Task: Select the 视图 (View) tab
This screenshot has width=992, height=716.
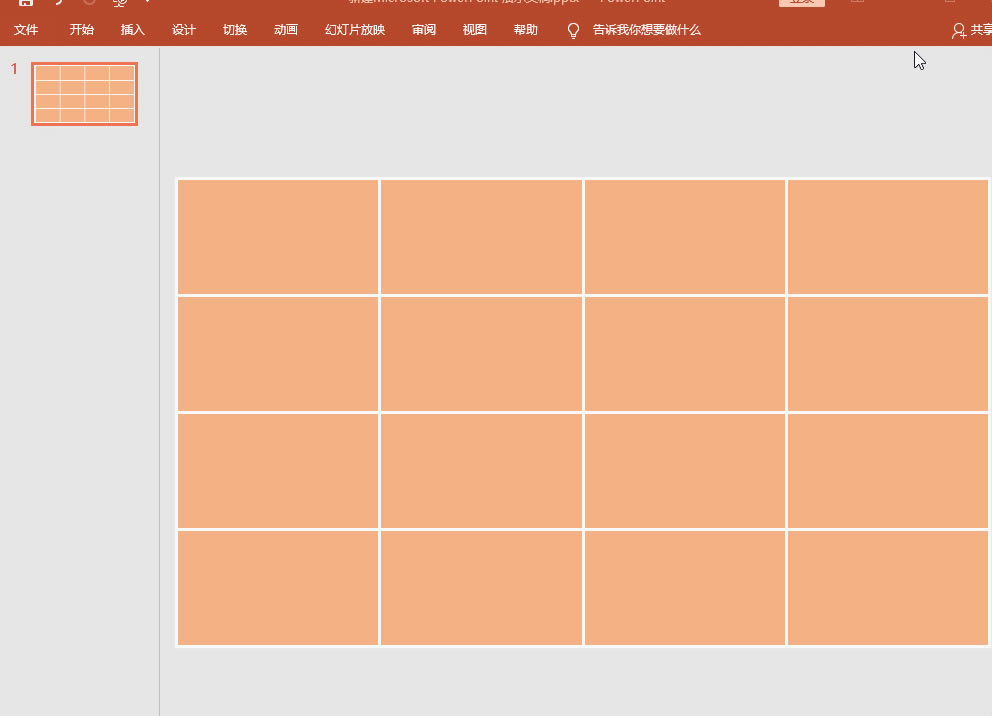Action: (x=475, y=30)
